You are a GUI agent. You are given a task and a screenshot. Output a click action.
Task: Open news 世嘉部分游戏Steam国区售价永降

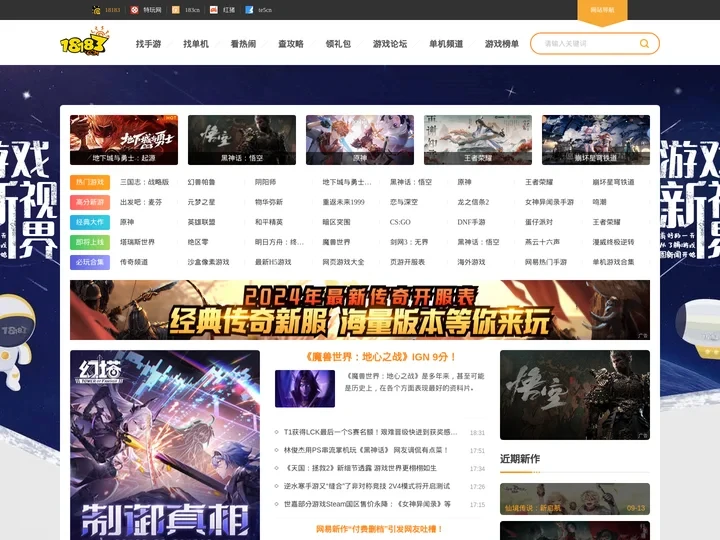click(367, 504)
